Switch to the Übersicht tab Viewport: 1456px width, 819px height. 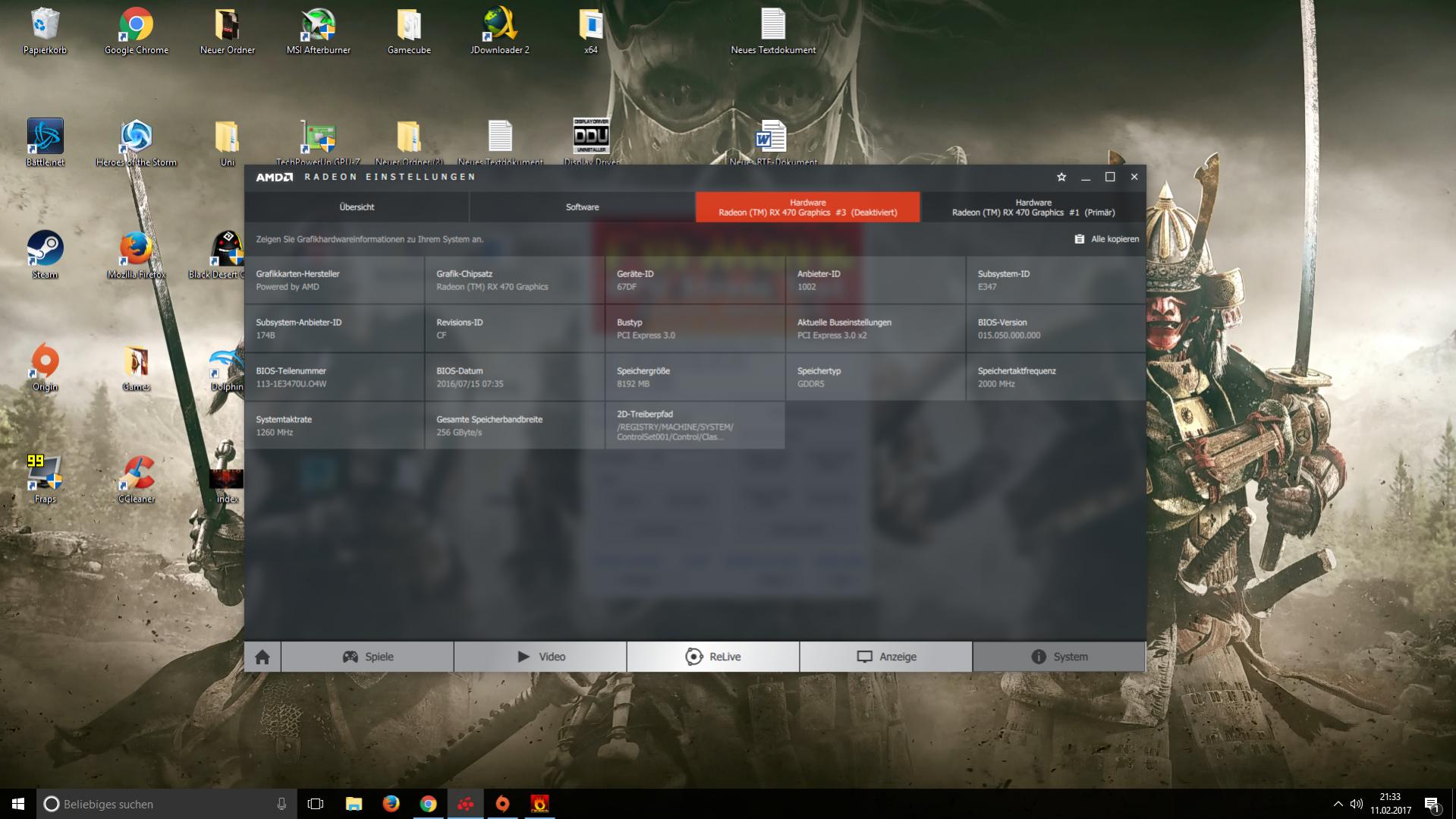357,207
